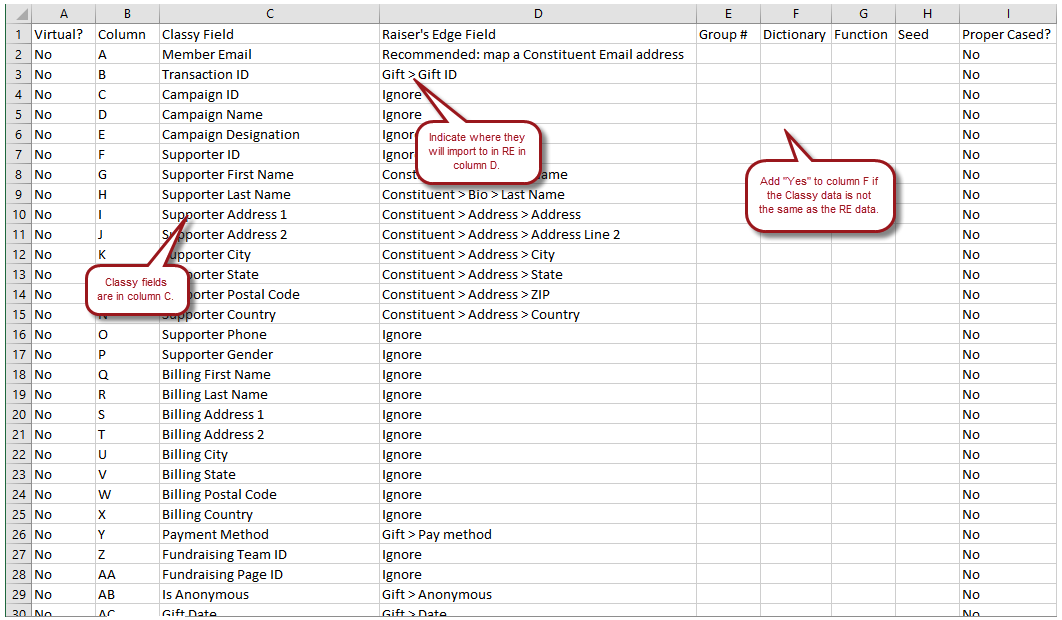This screenshot has width=1062, height=620.
Task: Select column D by its header letter
Action: [538, 14]
